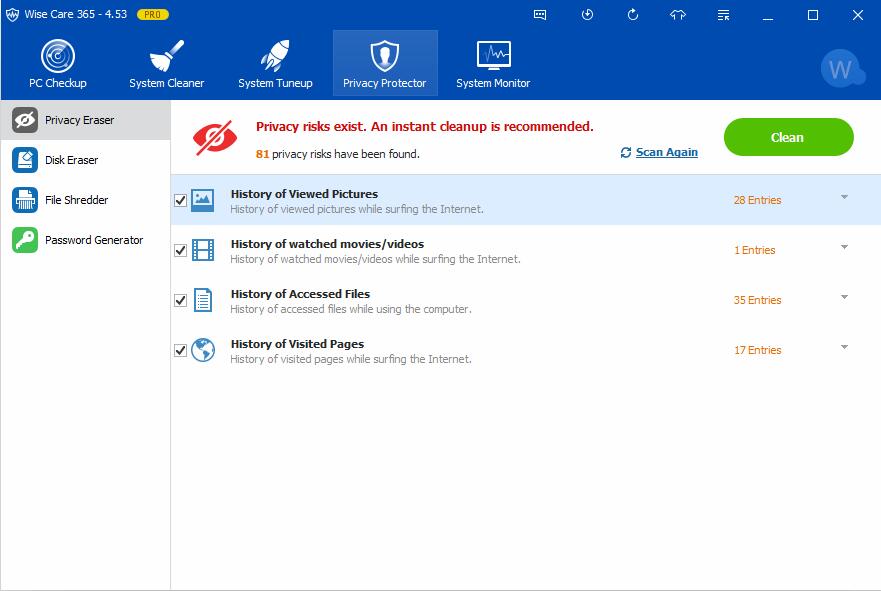Select the History of Visited Pages title
881x591 pixels.
(x=297, y=344)
